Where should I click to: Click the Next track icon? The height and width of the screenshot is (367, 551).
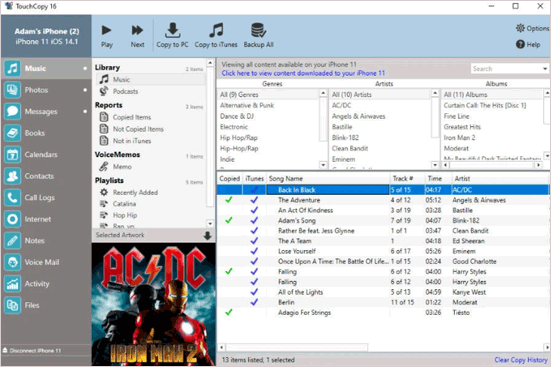[x=137, y=31]
